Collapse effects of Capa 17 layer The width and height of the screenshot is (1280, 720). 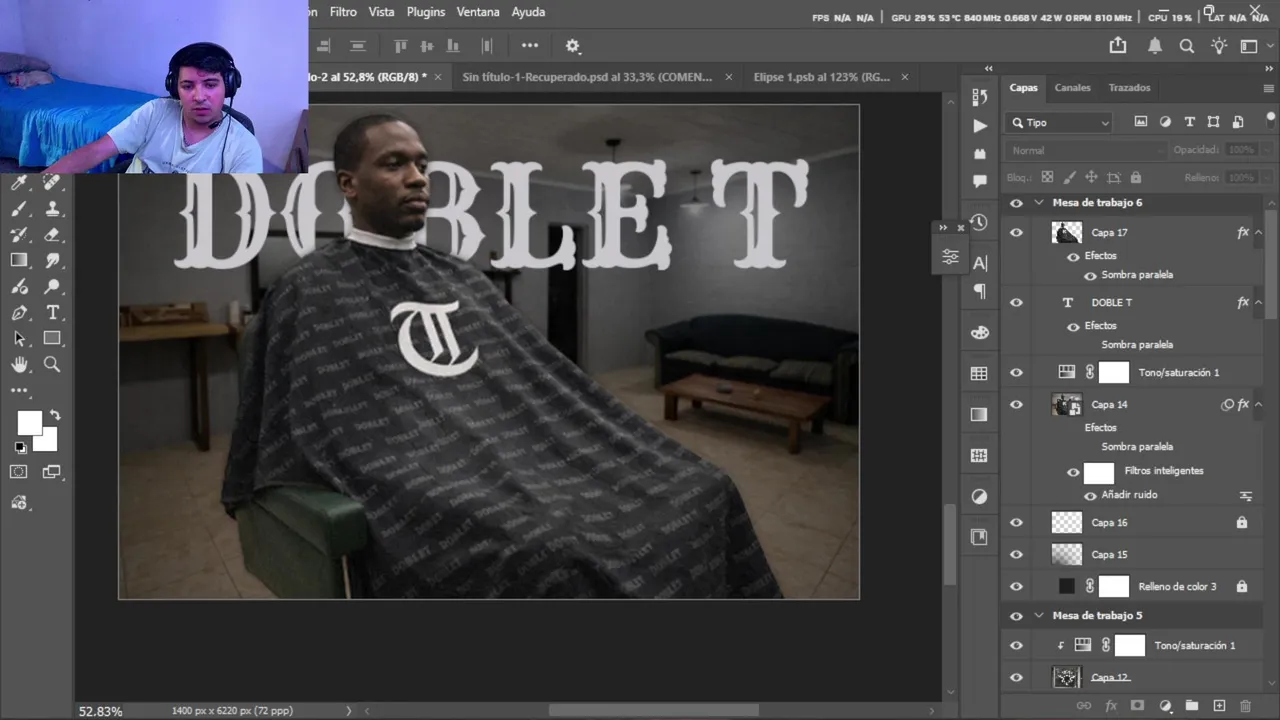click(1258, 233)
